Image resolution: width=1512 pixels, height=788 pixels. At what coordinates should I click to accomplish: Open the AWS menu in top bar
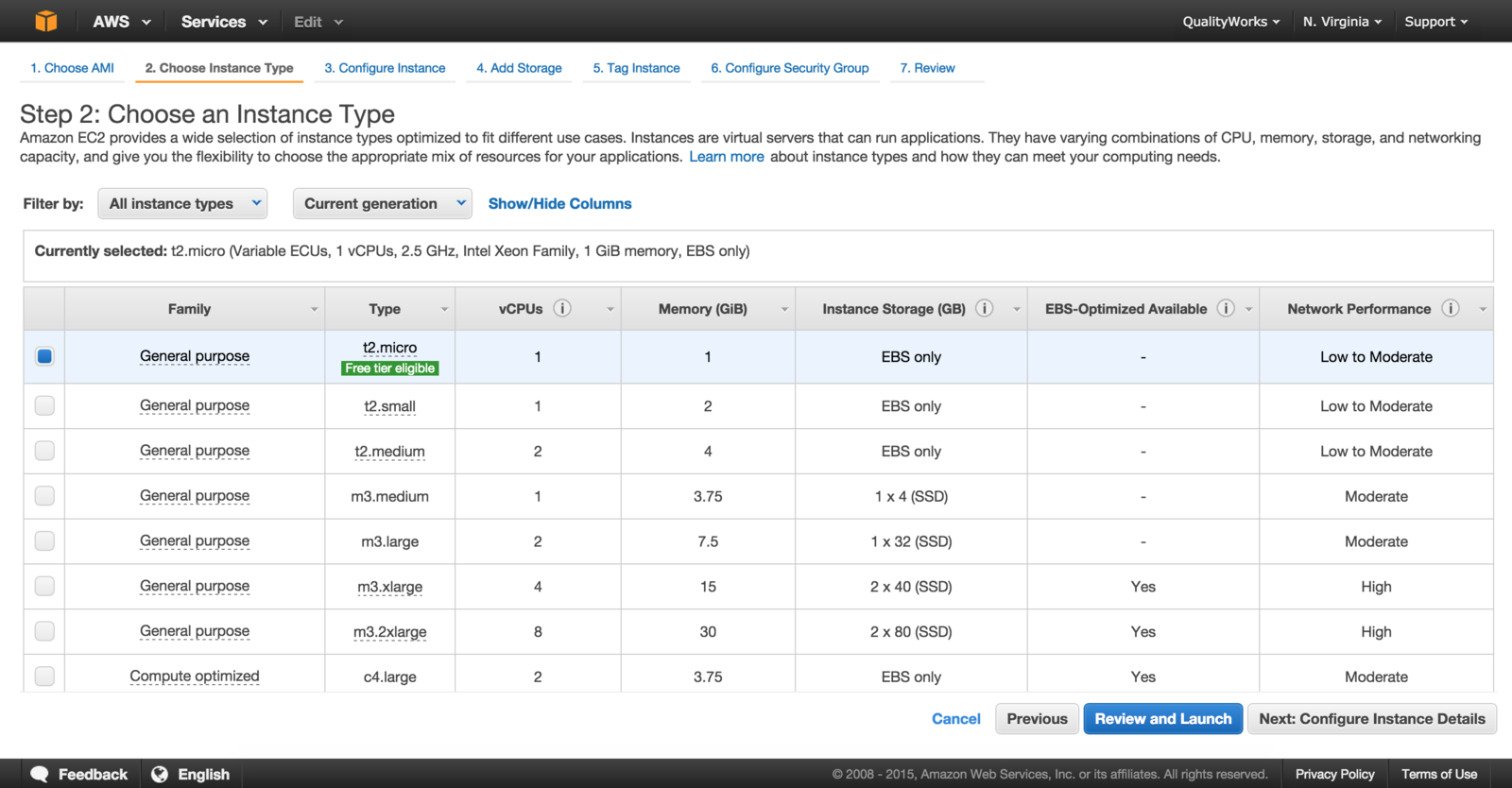(122, 21)
